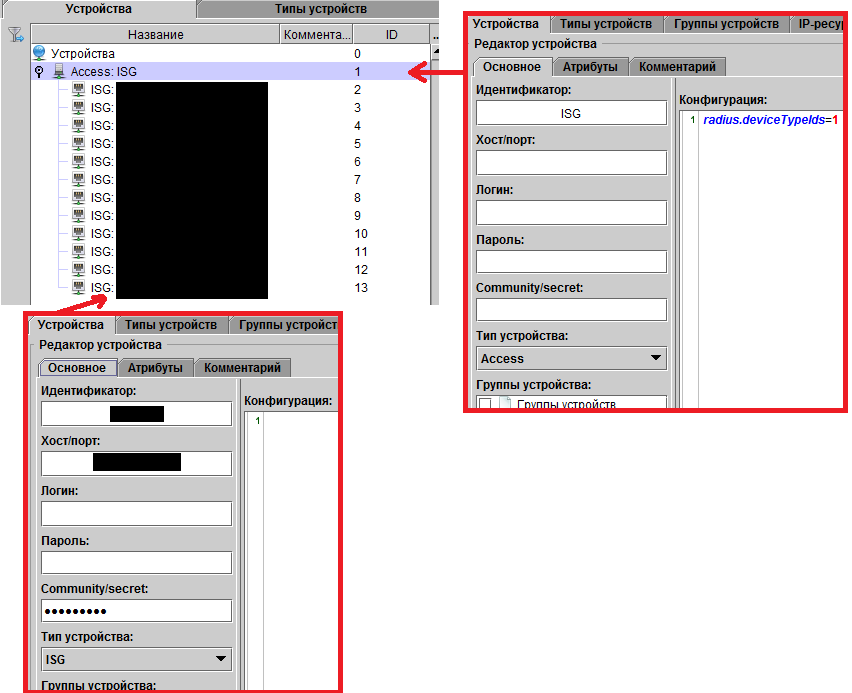Image resolution: width=852 pixels, height=693 pixels.
Task: Click the radius.deviceTypeIds=1 configuration line
Action: click(770, 120)
